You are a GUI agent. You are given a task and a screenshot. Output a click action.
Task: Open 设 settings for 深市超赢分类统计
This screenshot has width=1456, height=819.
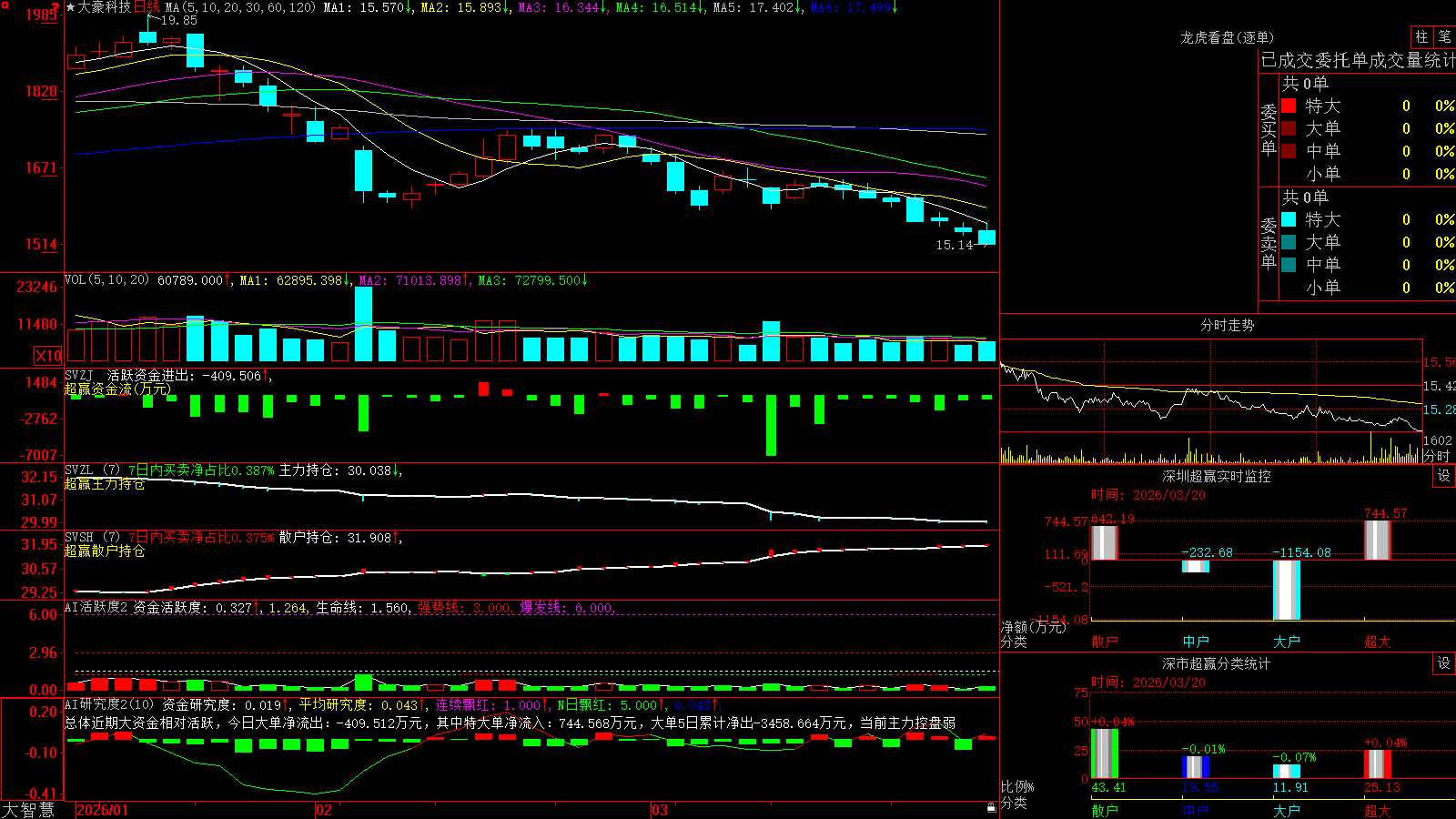(1444, 663)
